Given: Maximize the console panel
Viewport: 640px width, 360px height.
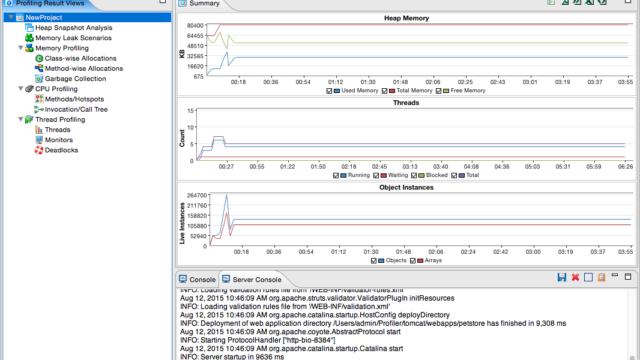Looking at the screenshot, I should click(x=628, y=277).
